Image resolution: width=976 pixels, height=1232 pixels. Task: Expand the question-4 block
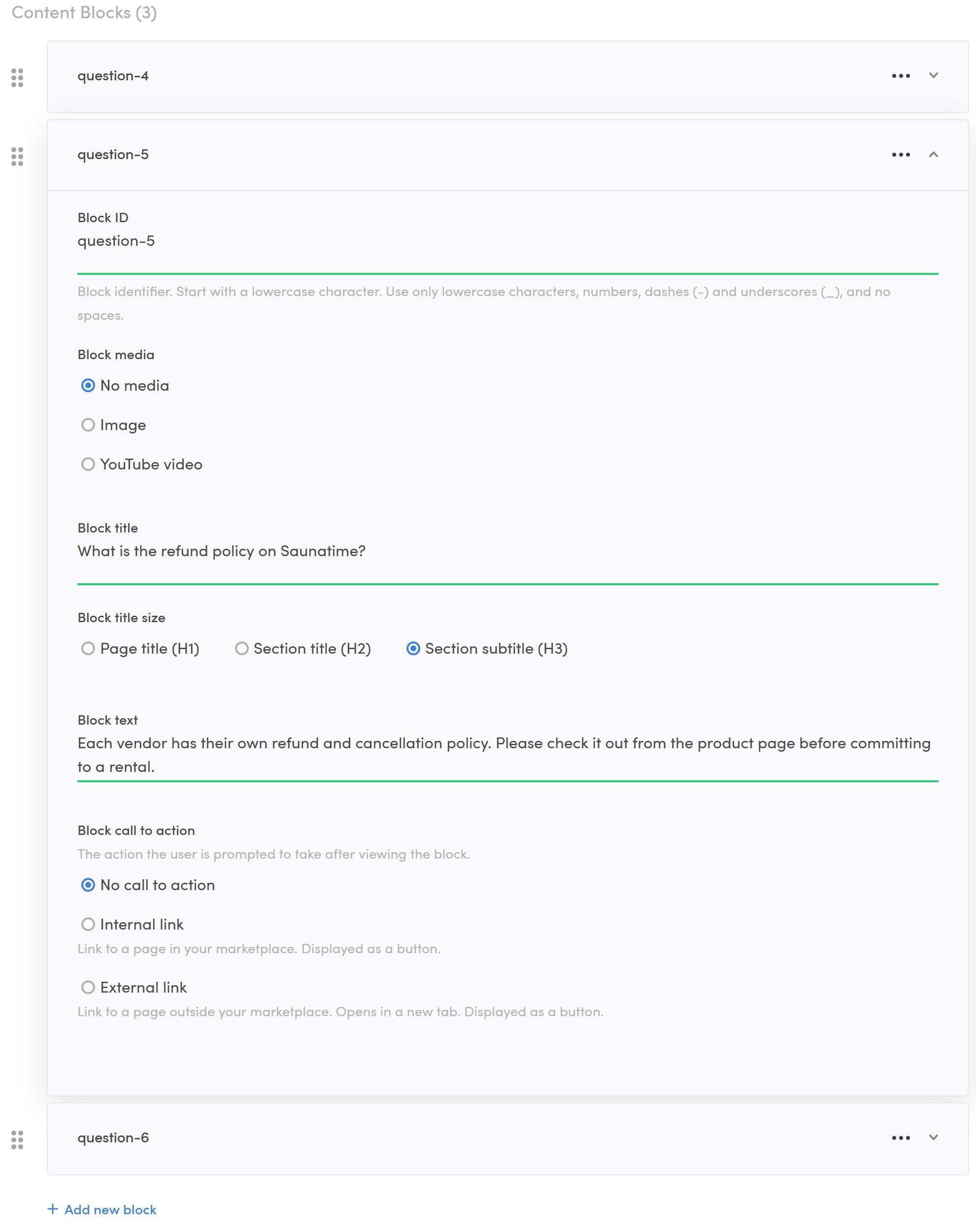click(x=933, y=75)
